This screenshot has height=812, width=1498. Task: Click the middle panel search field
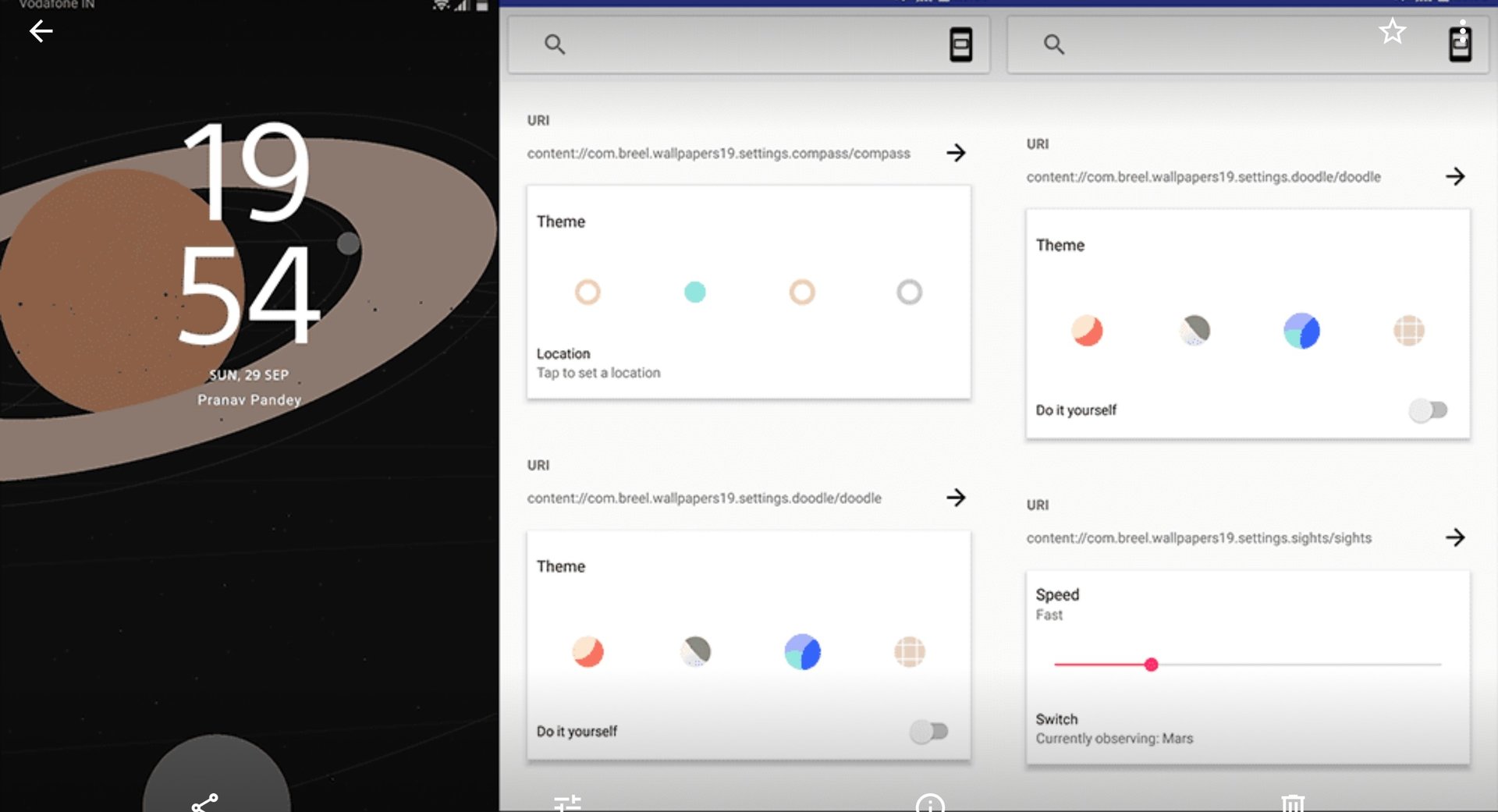(x=749, y=44)
